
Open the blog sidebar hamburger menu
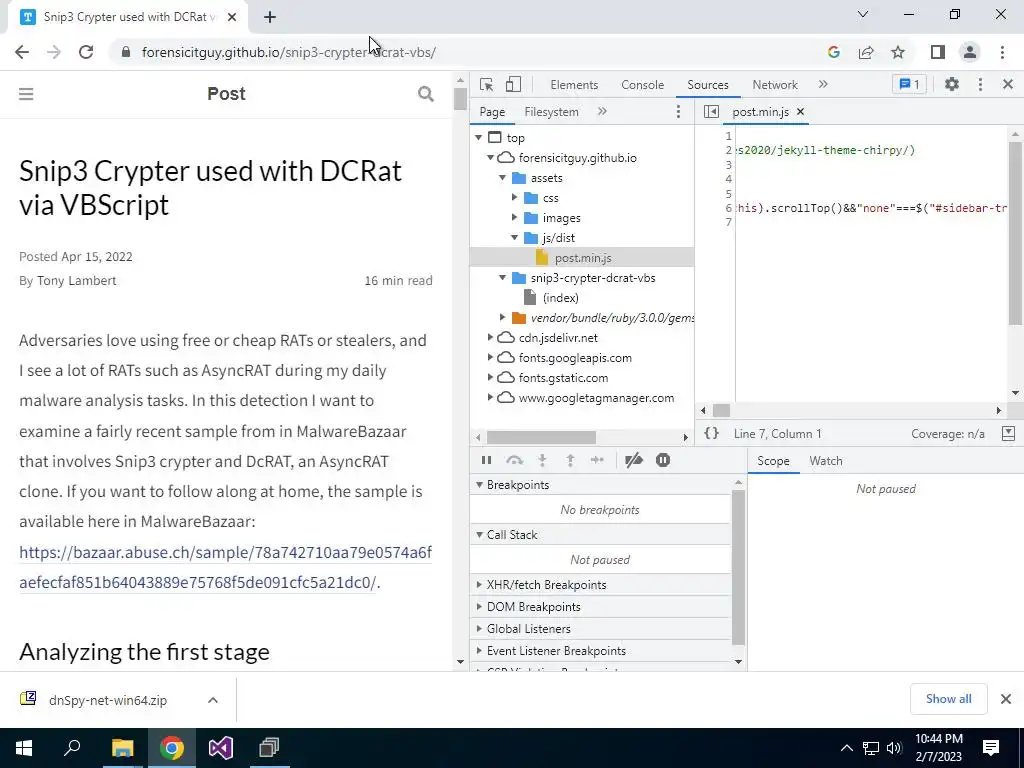click(26, 94)
